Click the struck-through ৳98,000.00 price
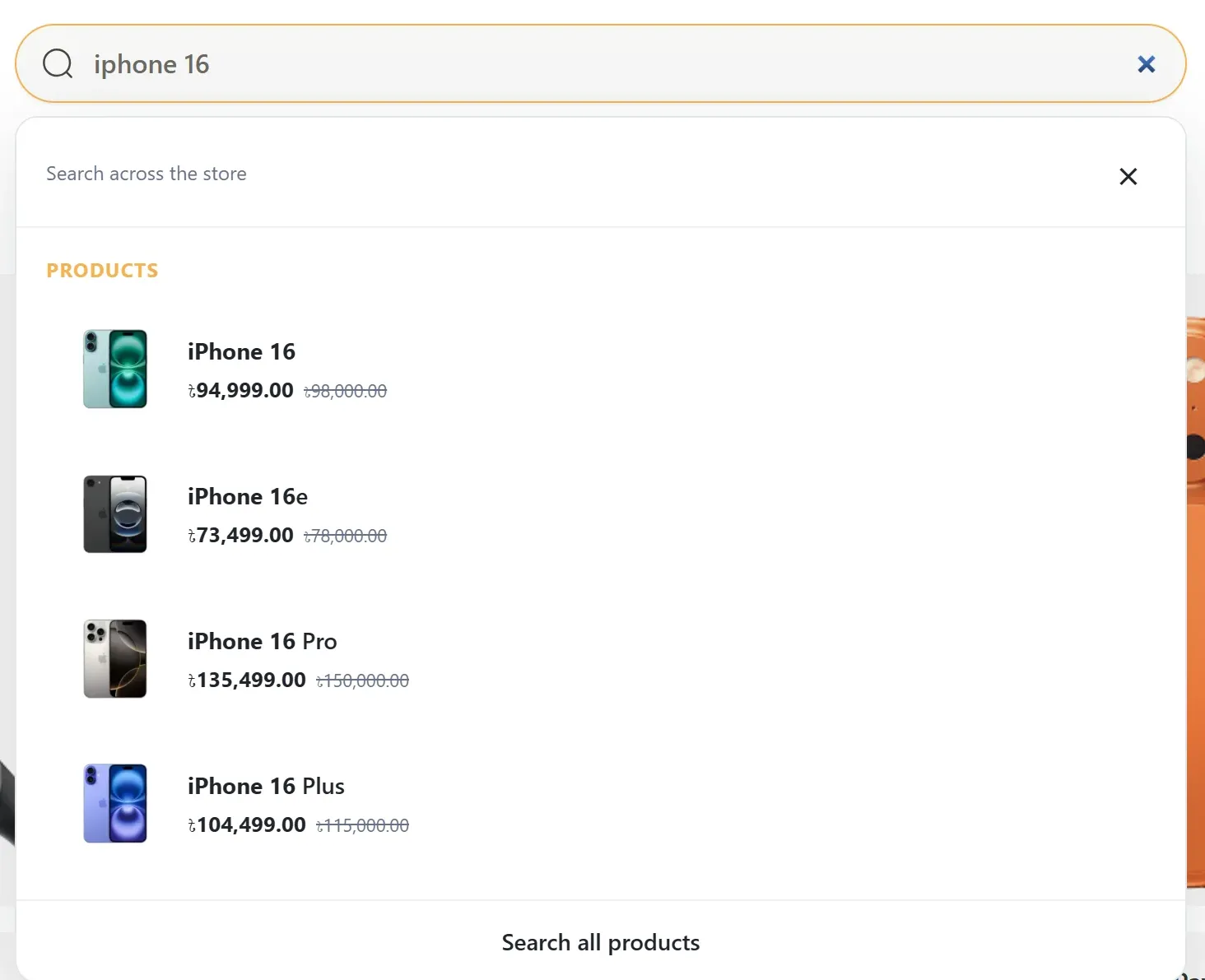This screenshot has width=1205, height=980. click(346, 391)
